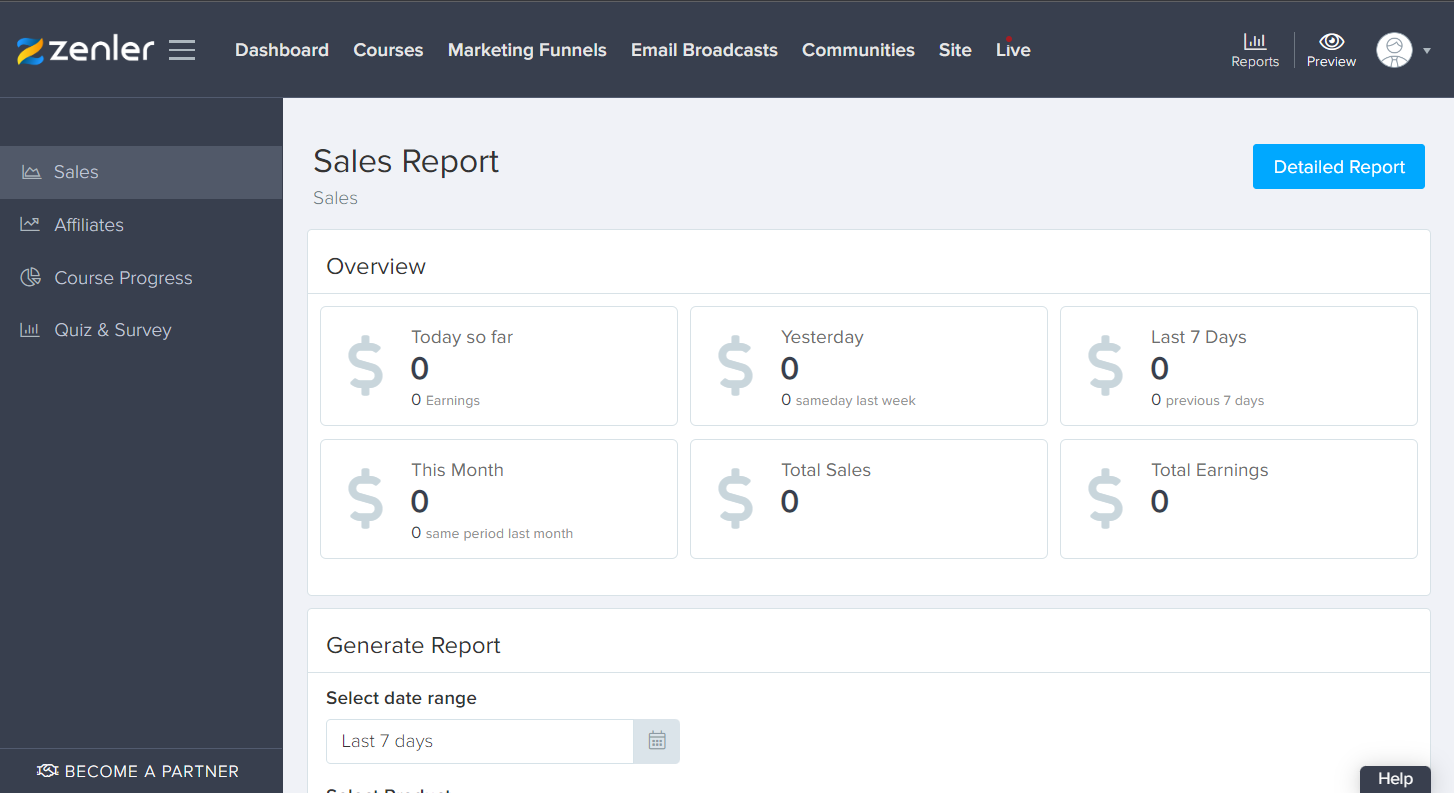Click the Detailed Report button
Image resolution: width=1454 pixels, height=793 pixels.
[x=1339, y=167]
